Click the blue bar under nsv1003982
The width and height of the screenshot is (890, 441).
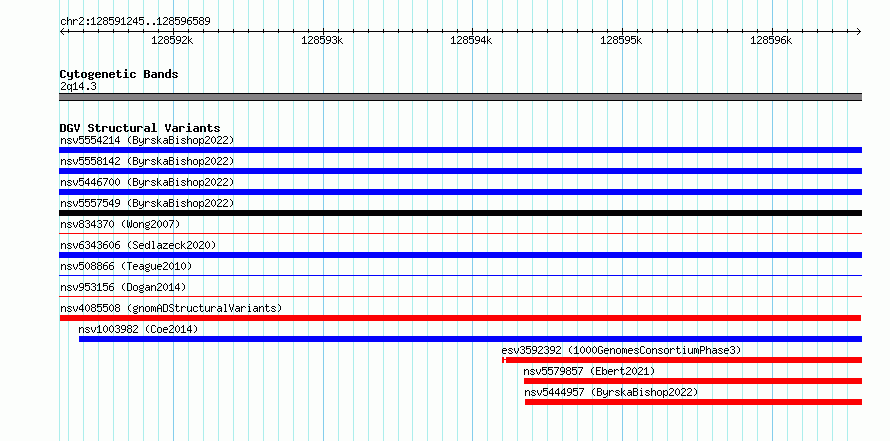pos(470,339)
